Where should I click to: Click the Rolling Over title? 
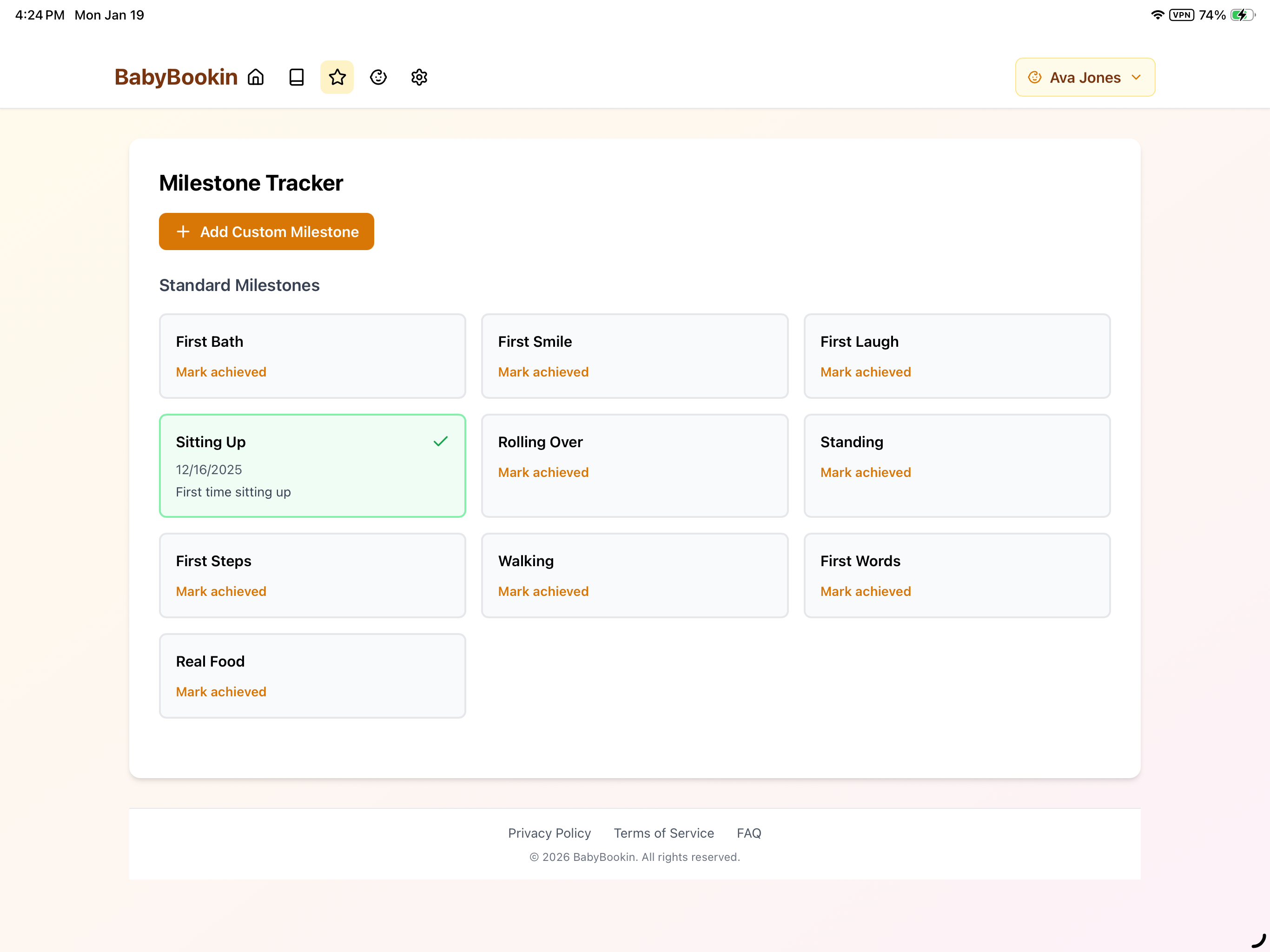(x=540, y=442)
